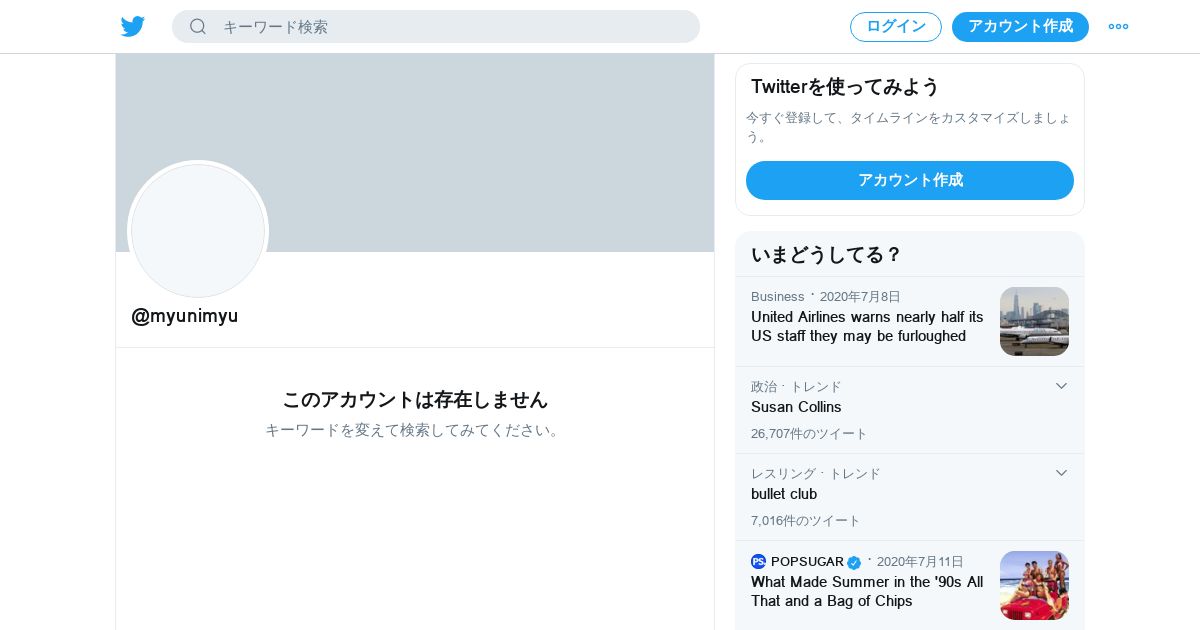
Task: Click the Twitter bird logo
Action: (x=133, y=27)
